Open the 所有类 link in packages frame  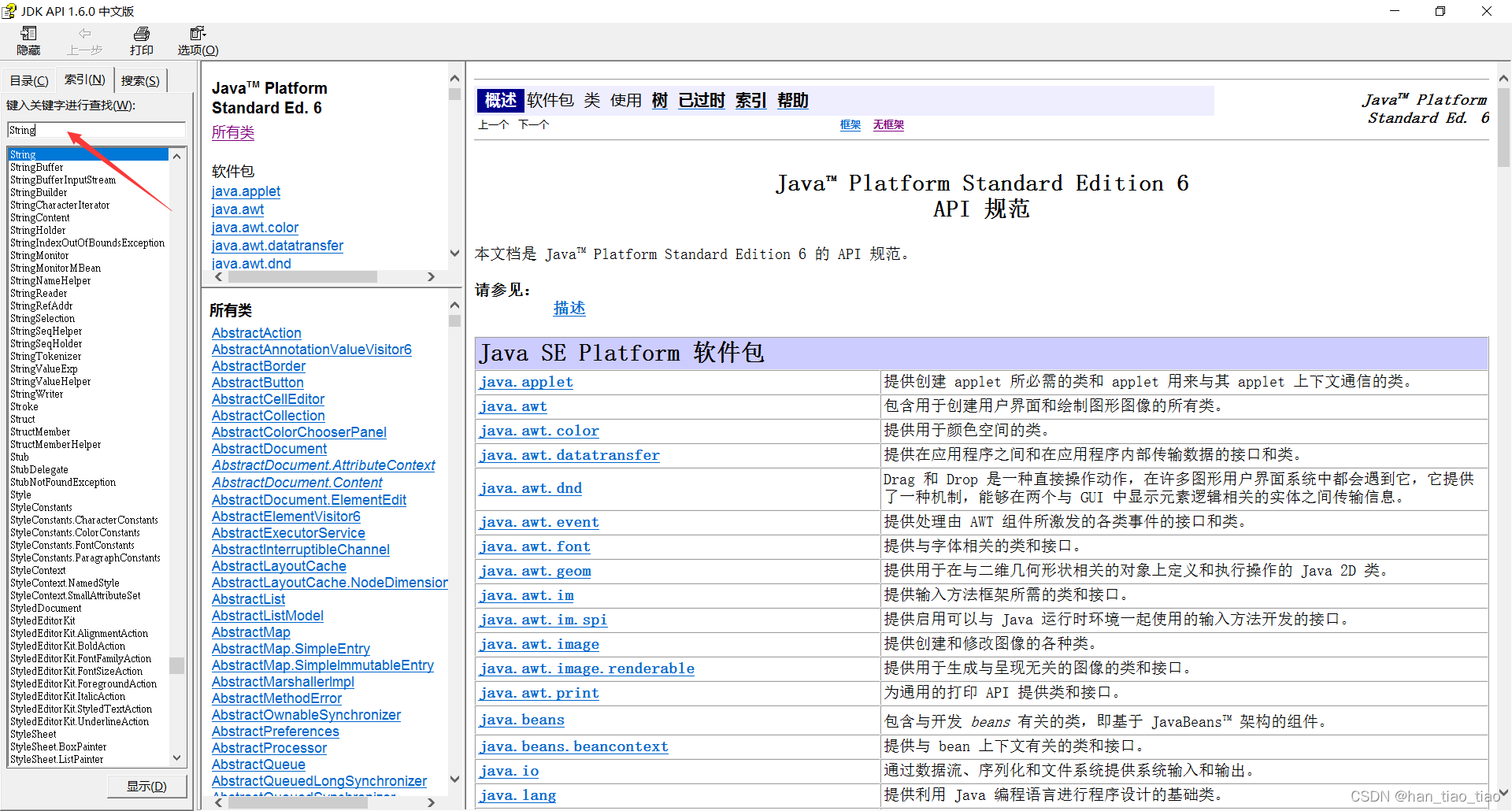233,132
